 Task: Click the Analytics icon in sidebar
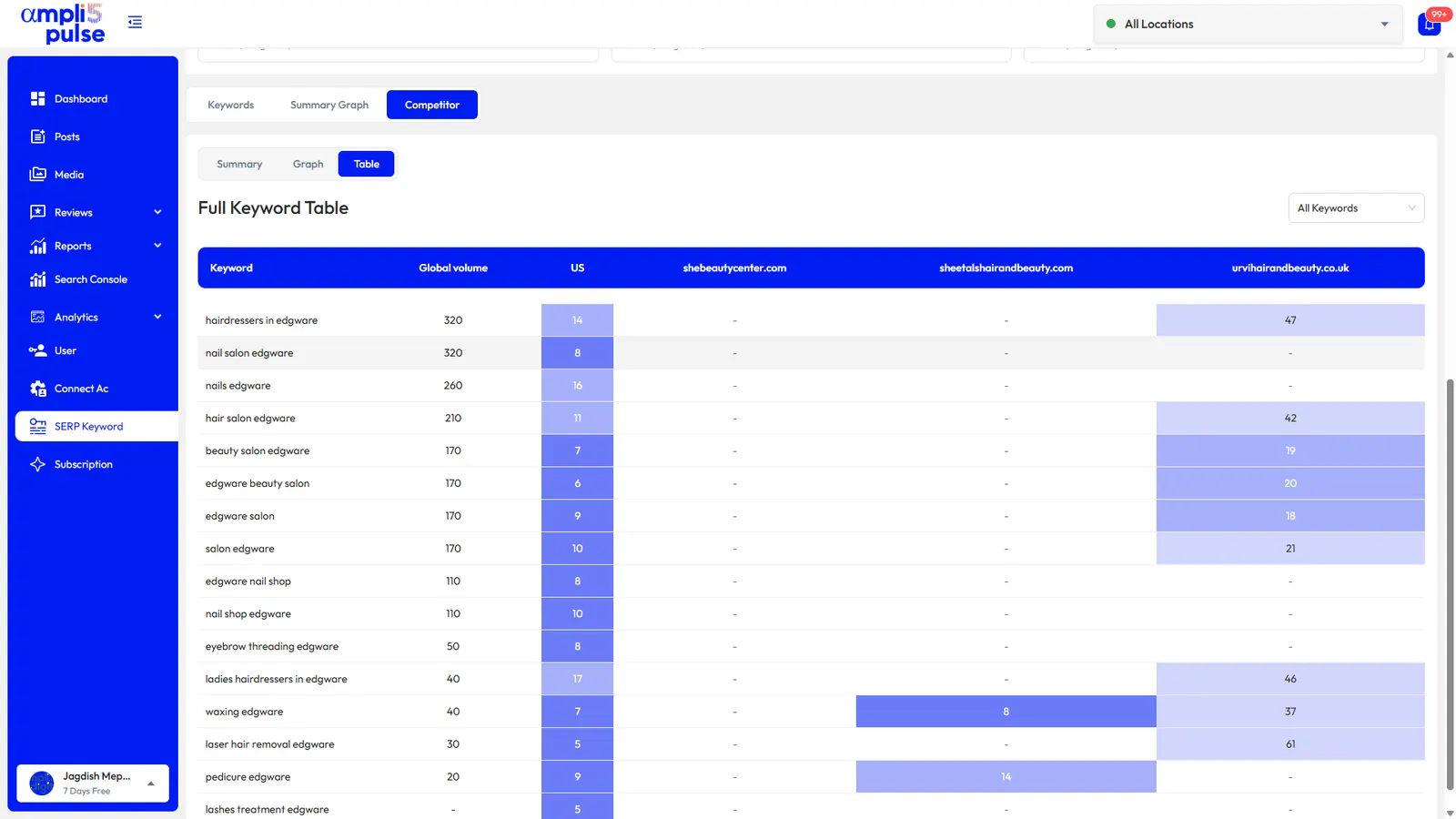tap(37, 317)
